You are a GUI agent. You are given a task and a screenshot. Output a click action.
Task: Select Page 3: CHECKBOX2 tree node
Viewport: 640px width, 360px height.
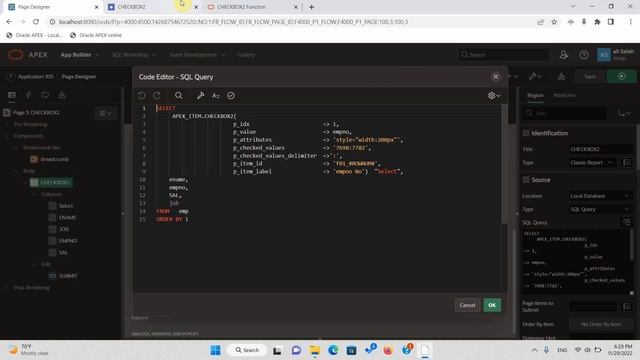(x=36, y=113)
